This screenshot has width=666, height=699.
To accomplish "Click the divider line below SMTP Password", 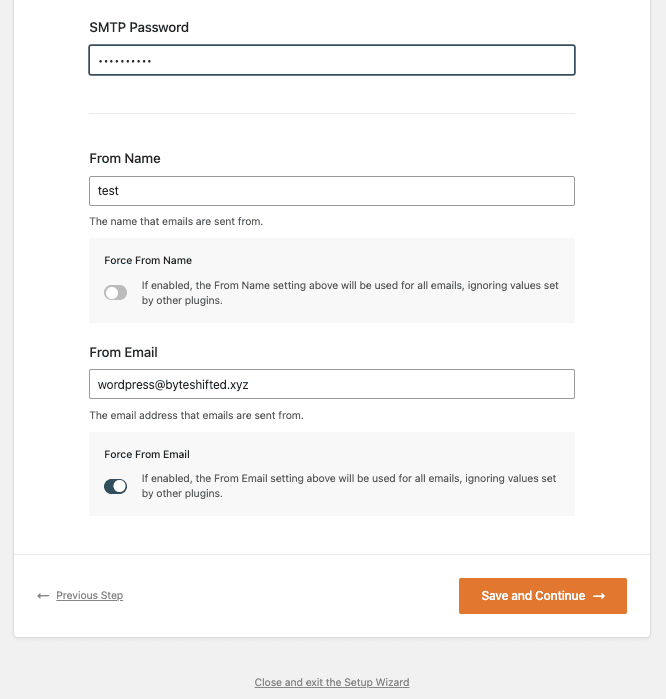I will (332, 113).
